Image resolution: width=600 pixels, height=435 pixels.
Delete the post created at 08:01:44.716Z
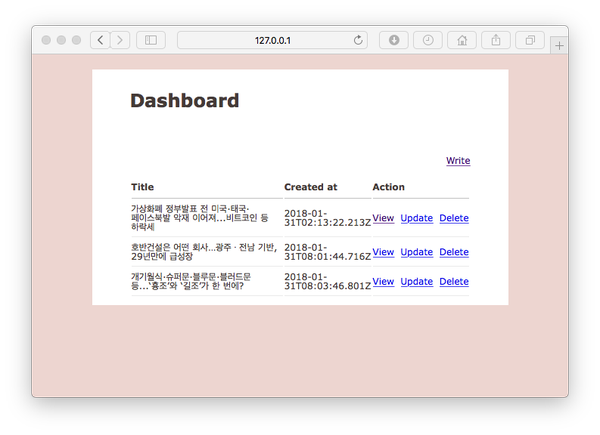454,252
